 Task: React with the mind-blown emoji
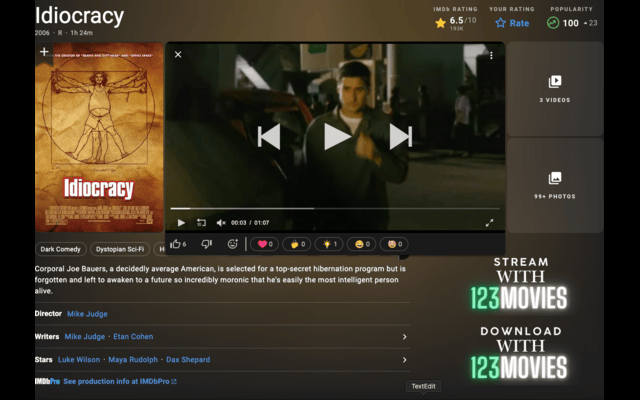click(394, 244)
